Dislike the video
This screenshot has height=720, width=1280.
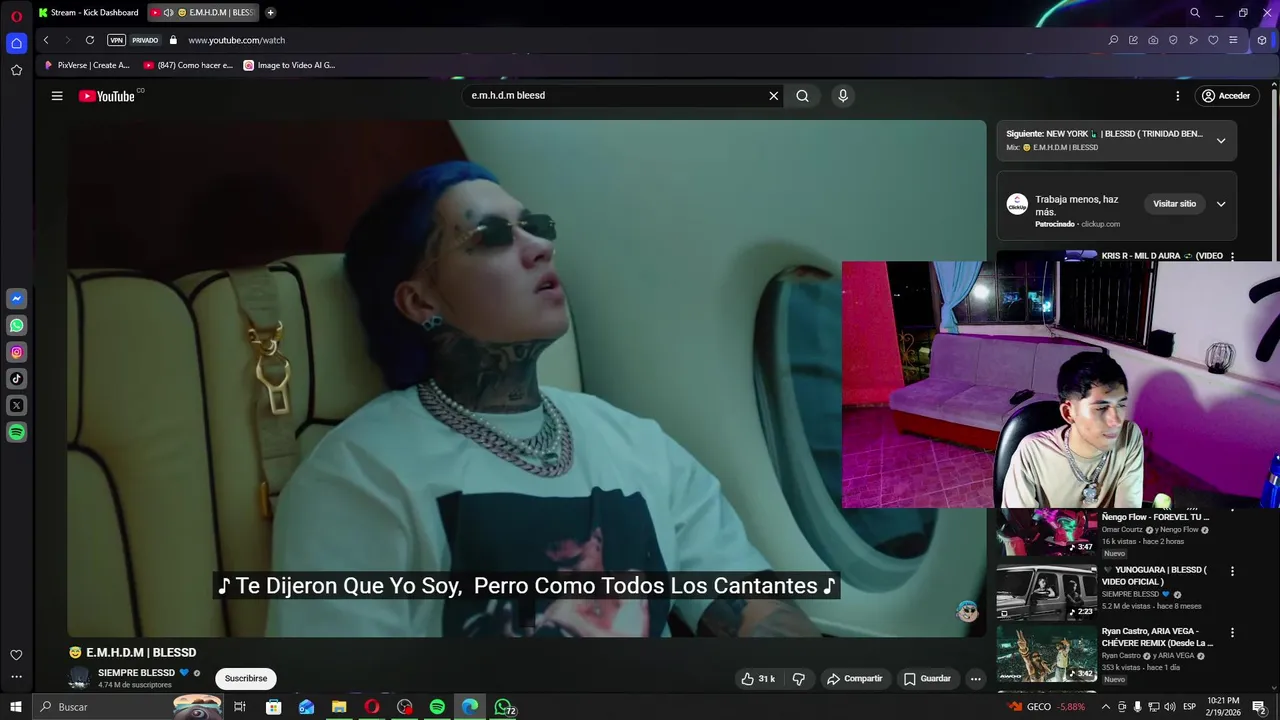point(798,679)
